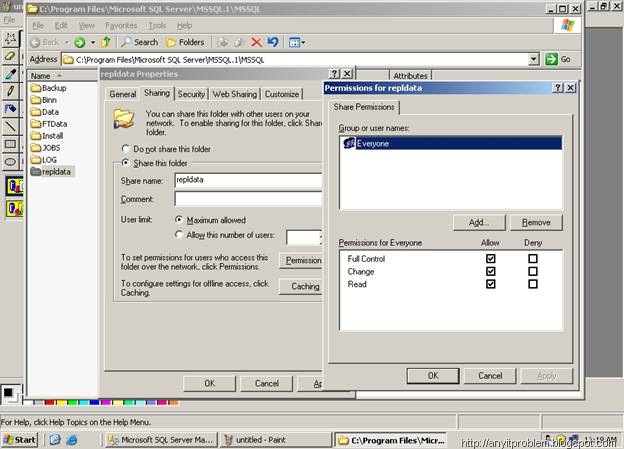Select the Binn folder
This screenshot has width=624, height=449.
point(44,100)
